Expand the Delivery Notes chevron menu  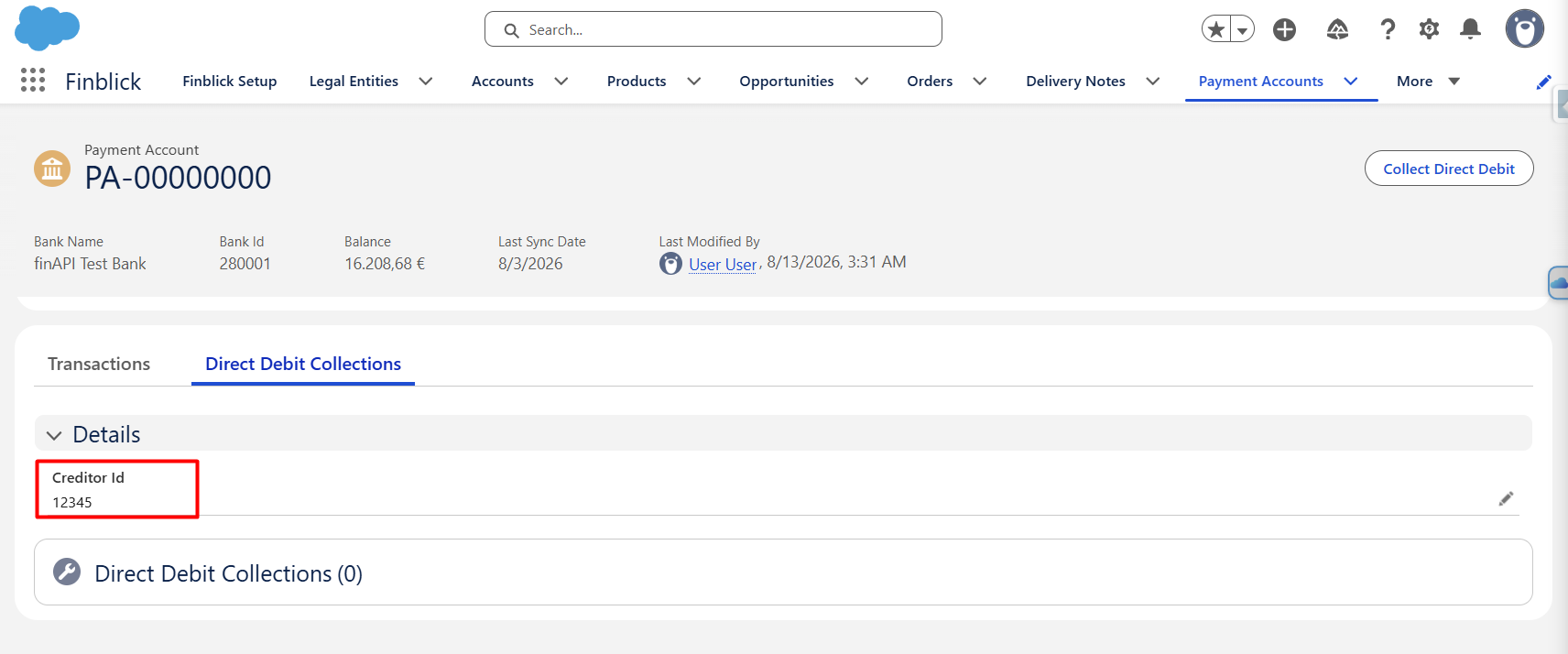(1153, 82)
